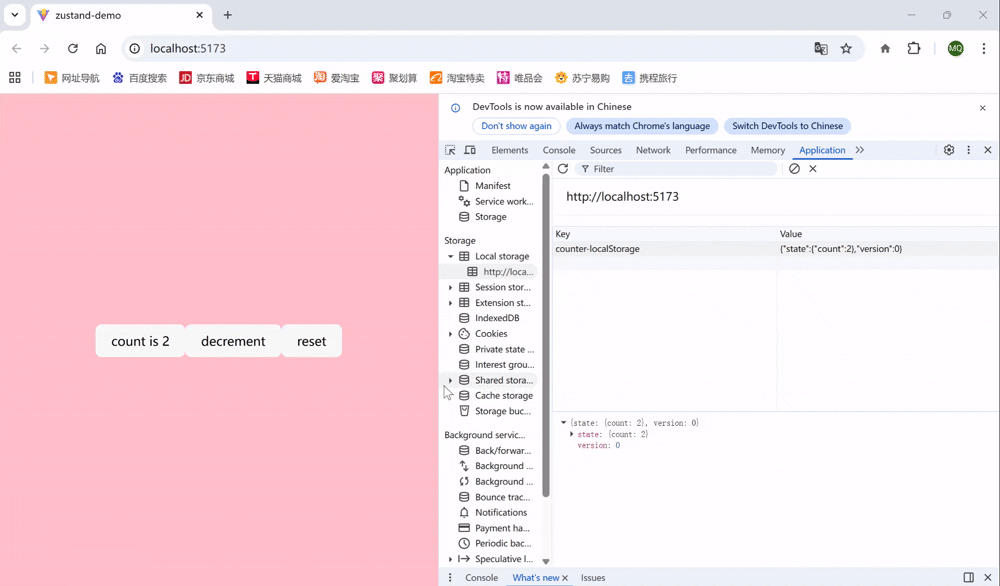Click the device toolbar toggle icon
Screen dimensions: 1000x586
click(468, 149)
